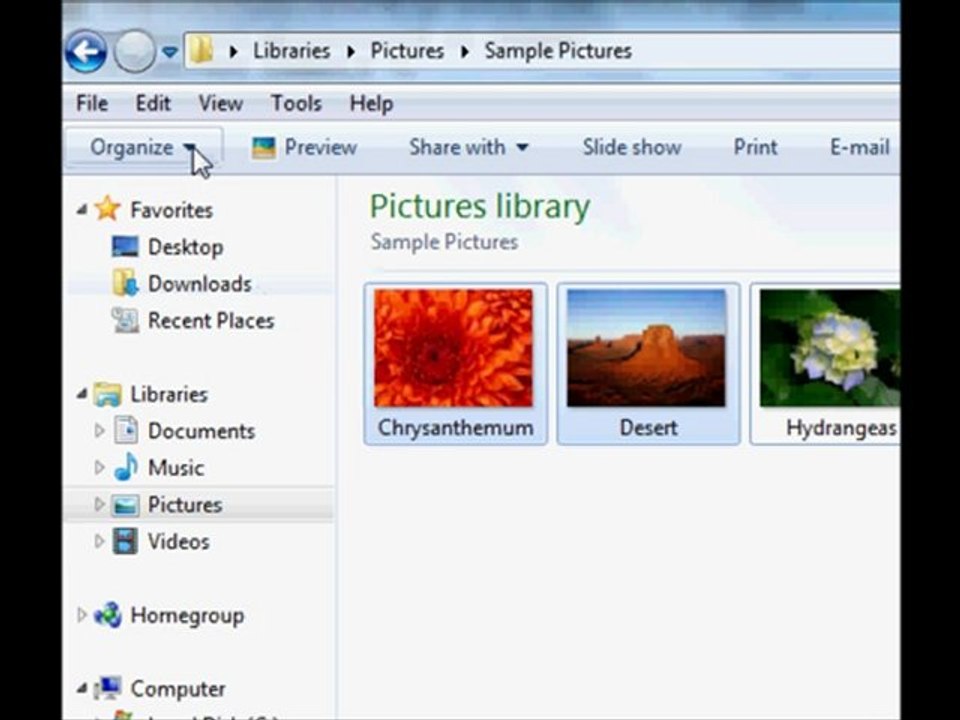Click the Pictures library icon in sidebar
This screenshot has width=960, height=720.
(x=126, y=505)
